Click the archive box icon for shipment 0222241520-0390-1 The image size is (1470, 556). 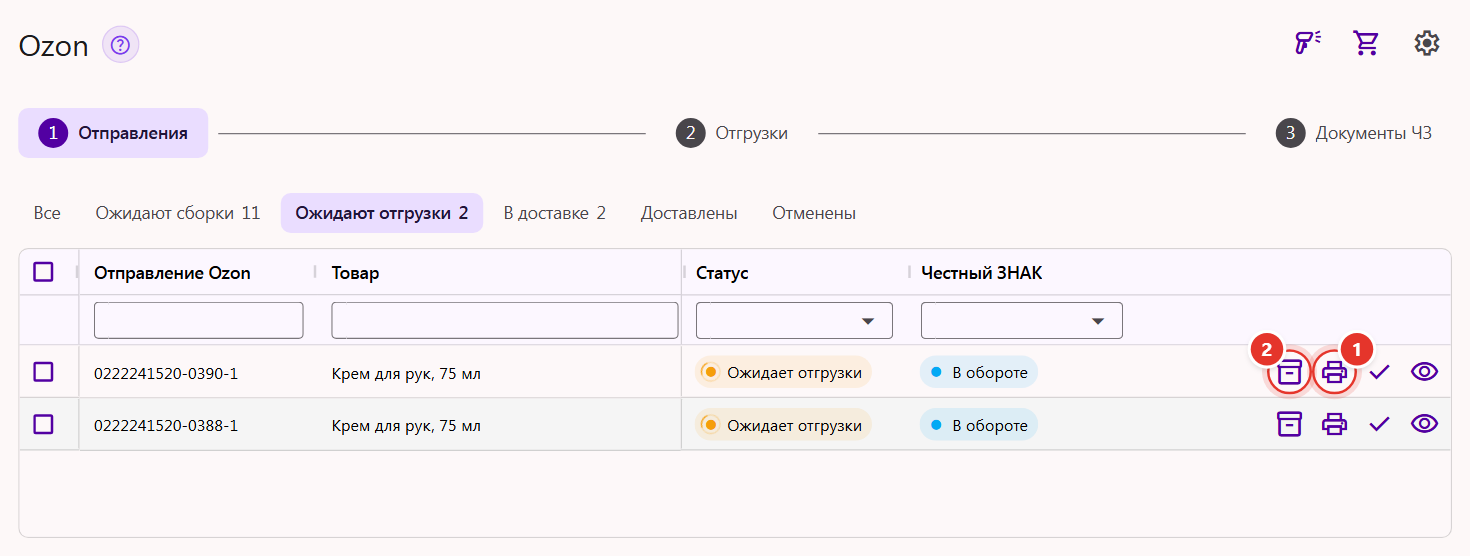(1290, 372)
